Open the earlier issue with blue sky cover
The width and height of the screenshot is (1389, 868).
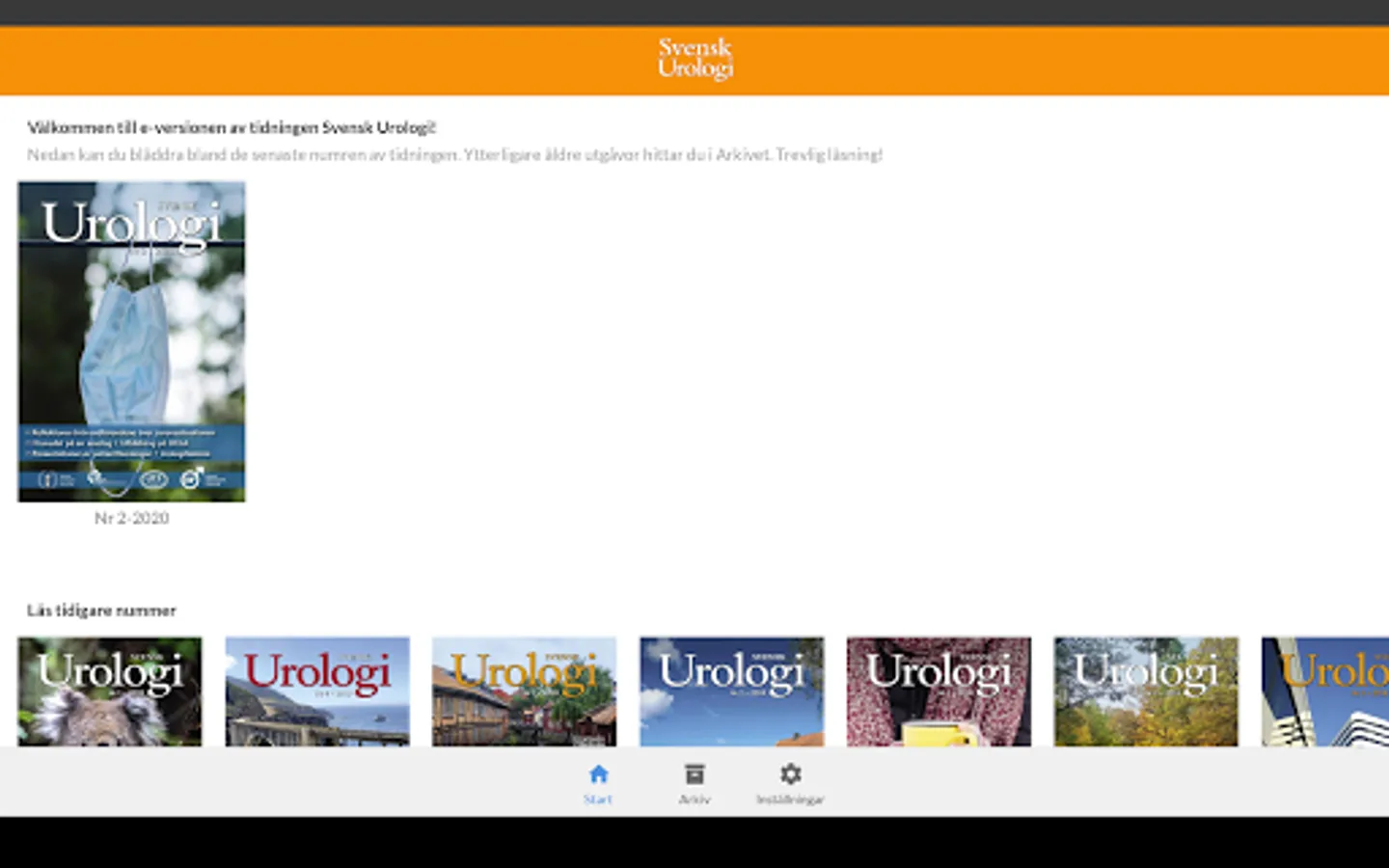pos(732,692)
